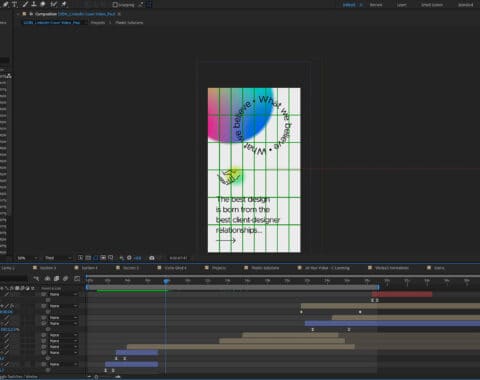Screen dimensions: 480x380
Task: Select the bottom purple layer bar
Action: pyautogui.click(x=132, y=364)
